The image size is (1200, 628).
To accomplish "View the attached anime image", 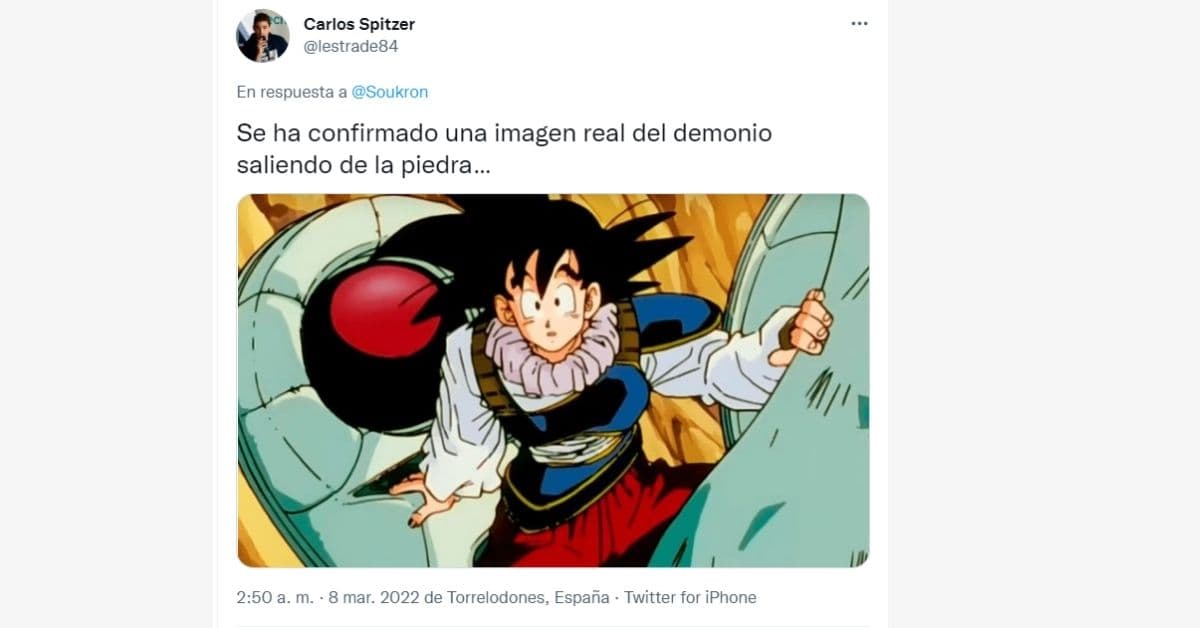I will point(553,381).
